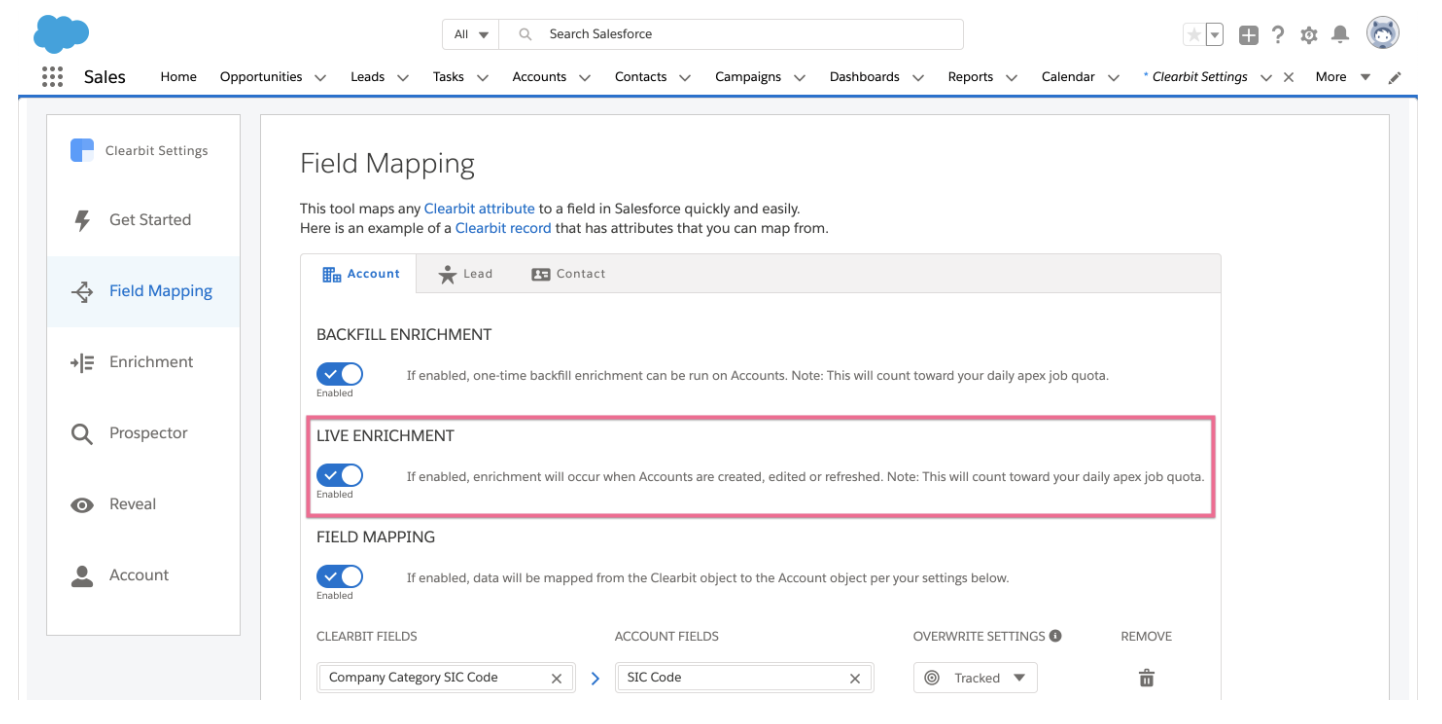1442x724 pixels.
Task: Toggle the Field Mapping enabled switch
Action: (340, 577)
